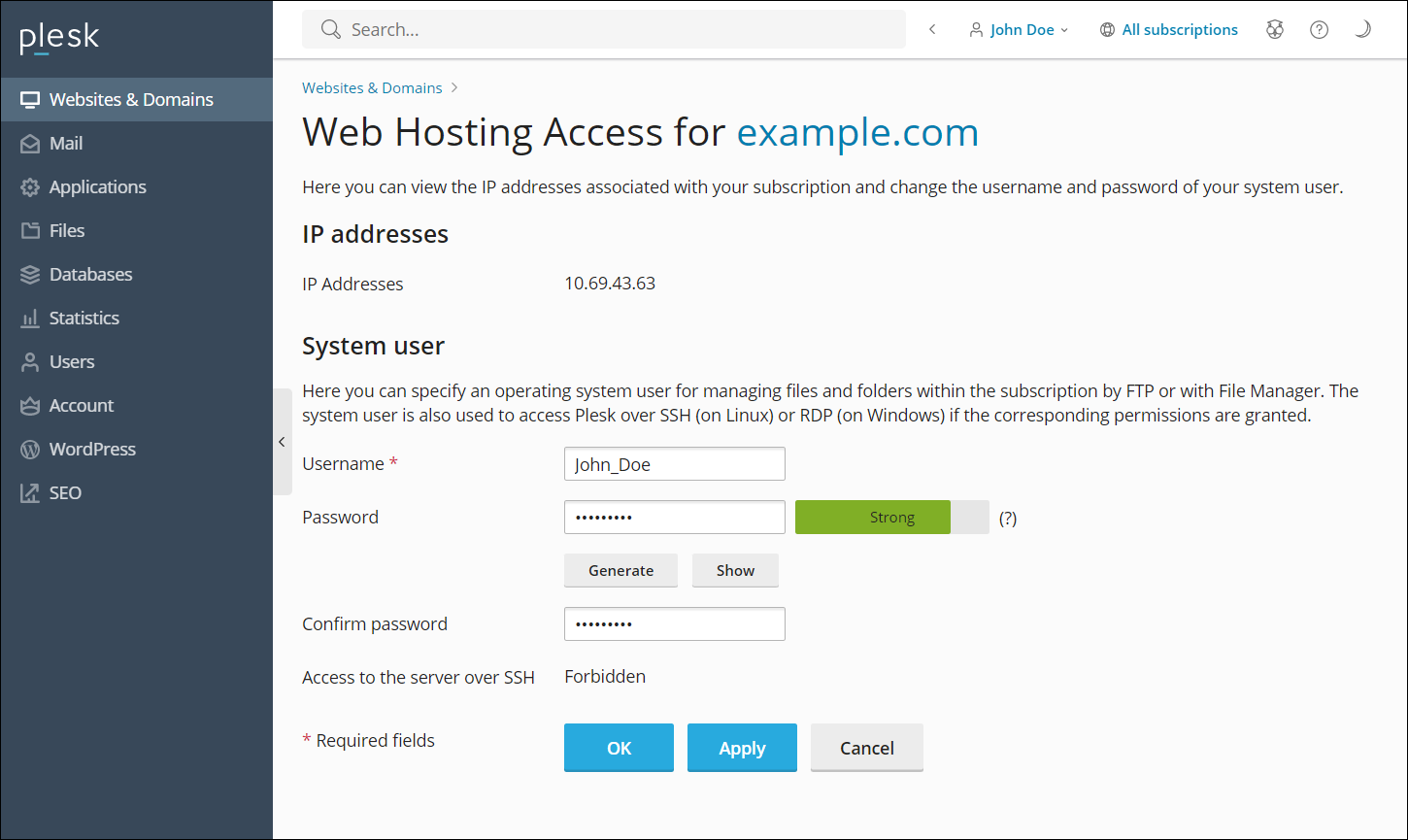Click the SEO sidebar icon
Image resolution: width=1408 pixels, height=840 pixels.
pyautogui.click(x=29, y=492)
